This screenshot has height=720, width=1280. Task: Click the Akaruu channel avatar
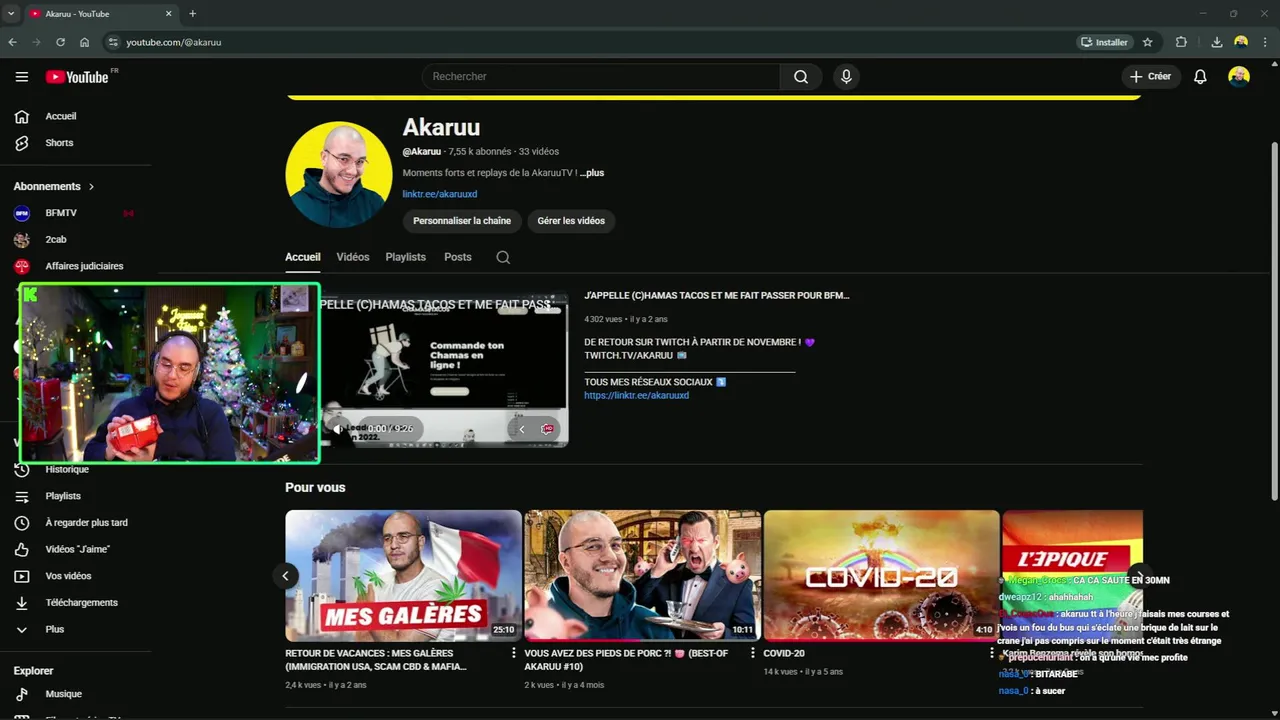coord(339,175)
